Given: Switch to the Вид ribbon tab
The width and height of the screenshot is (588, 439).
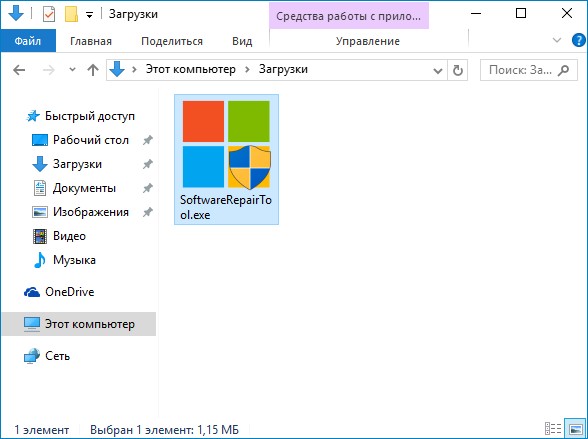Looking at the screenshot, I should pos(242,41).
